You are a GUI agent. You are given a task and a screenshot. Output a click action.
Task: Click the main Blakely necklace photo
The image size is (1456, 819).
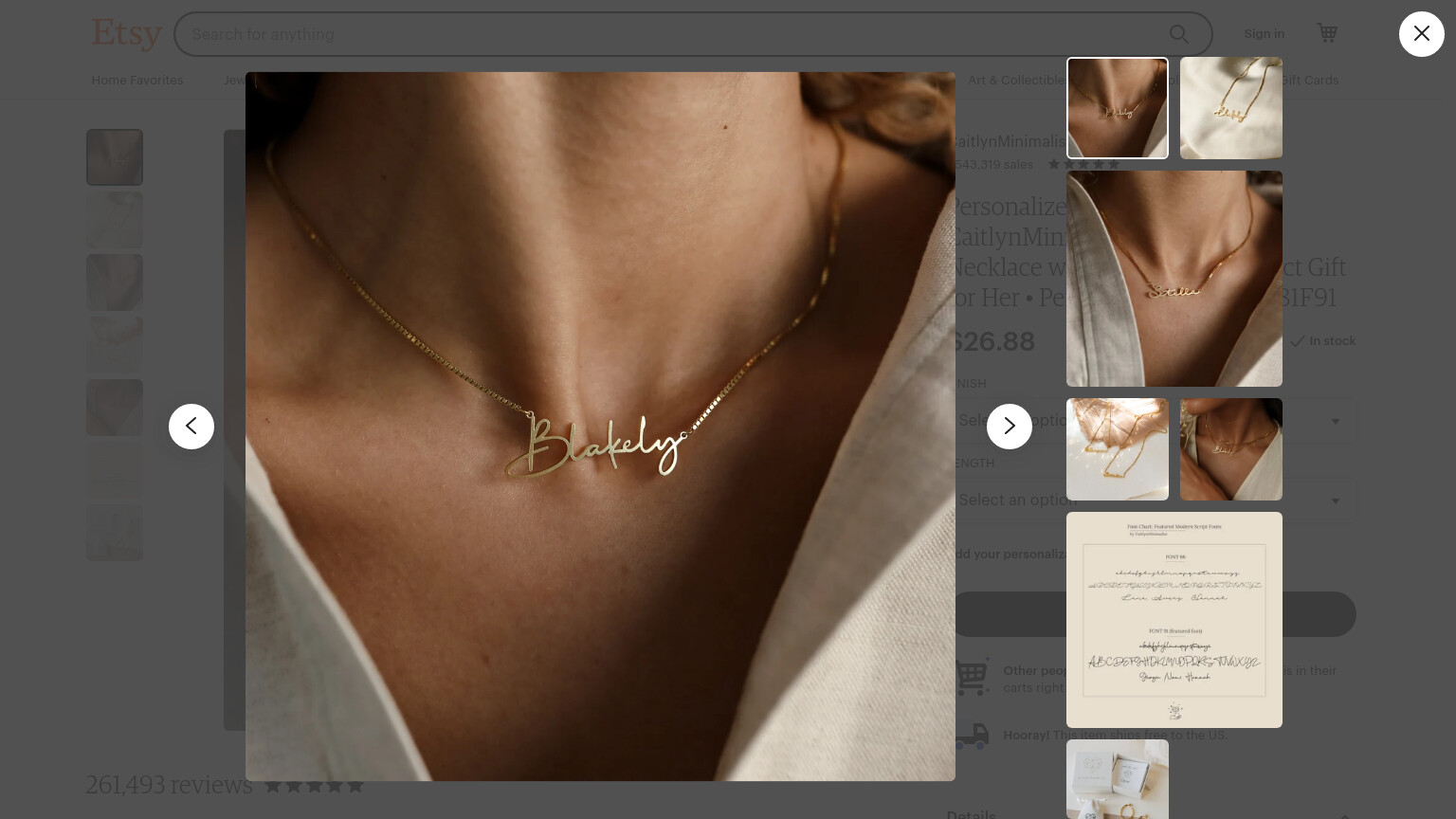click(600, 427)
